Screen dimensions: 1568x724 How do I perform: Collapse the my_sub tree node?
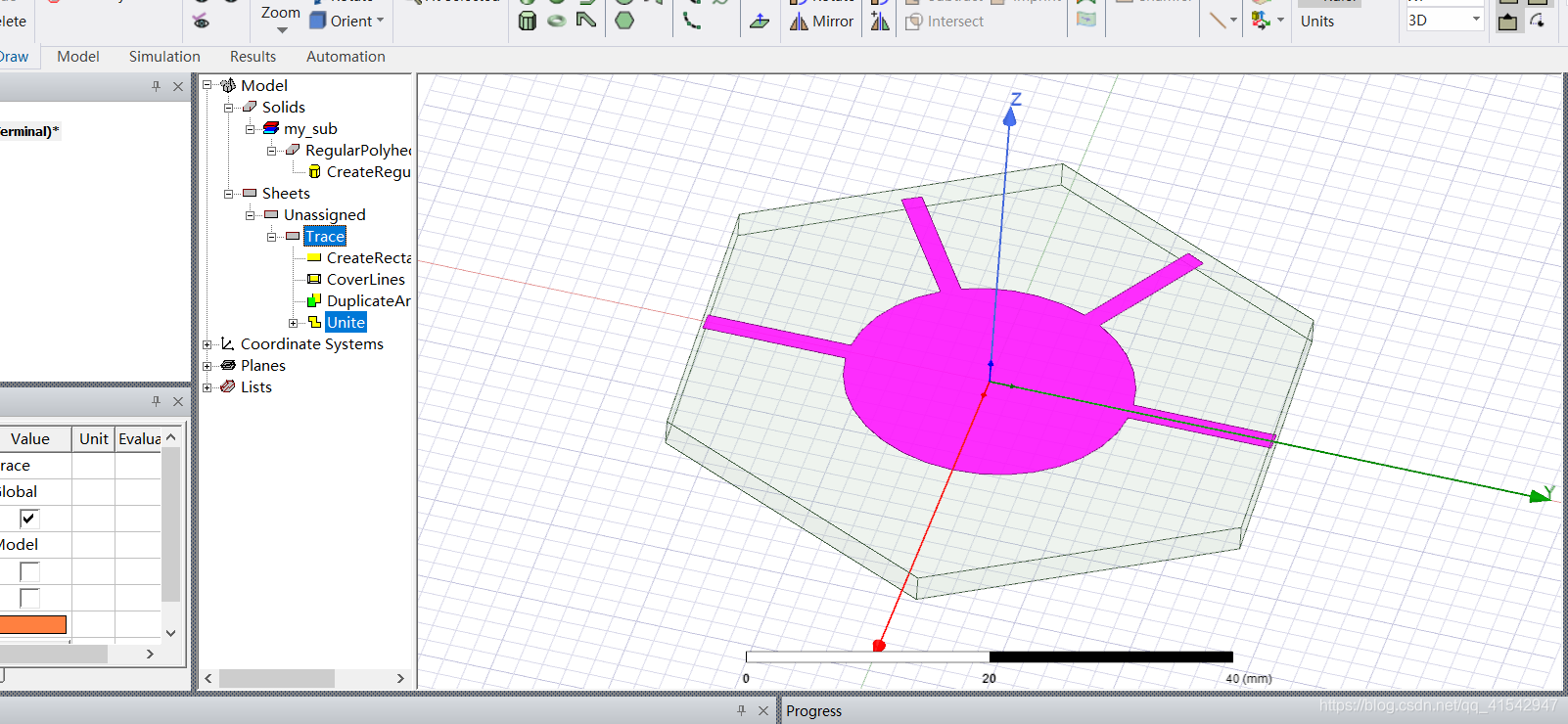251,128
